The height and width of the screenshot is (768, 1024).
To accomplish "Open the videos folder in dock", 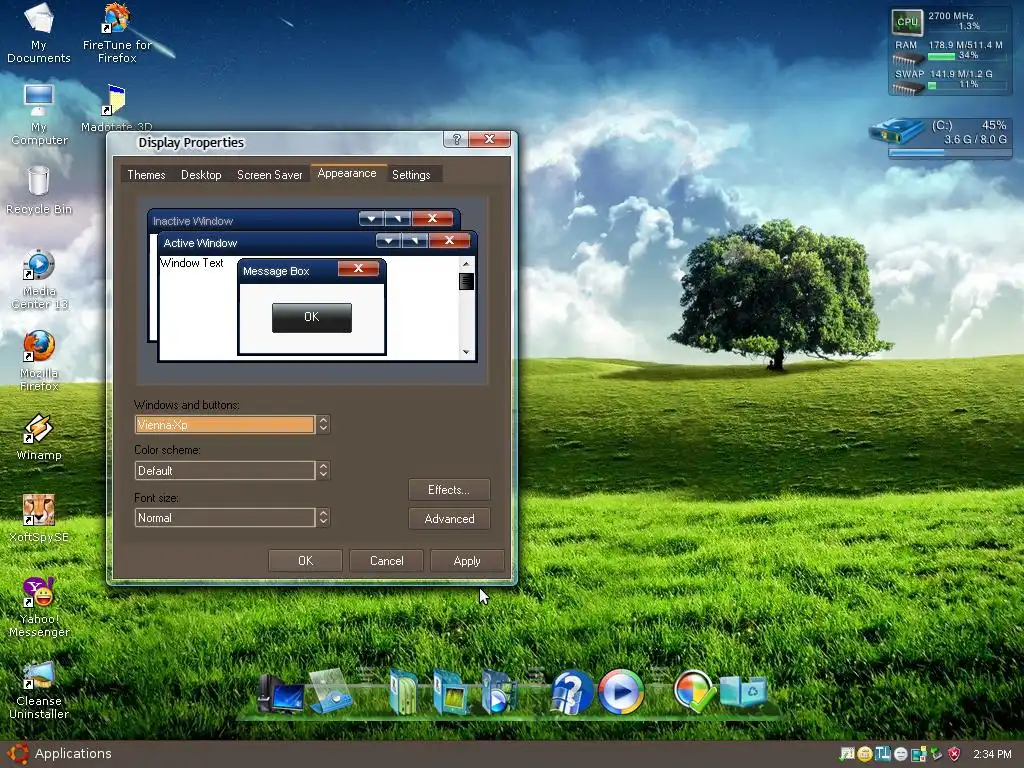I will (499, 692).
